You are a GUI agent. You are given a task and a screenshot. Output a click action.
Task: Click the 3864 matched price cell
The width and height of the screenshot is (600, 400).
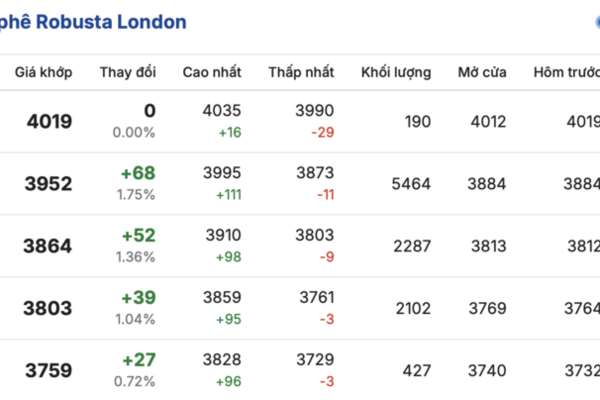[x=48, y=246]
